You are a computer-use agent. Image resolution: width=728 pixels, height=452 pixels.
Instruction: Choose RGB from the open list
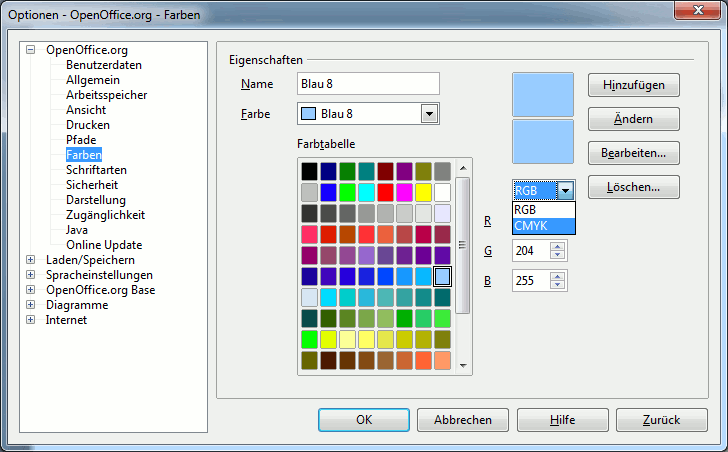click(x=544, y=210)
